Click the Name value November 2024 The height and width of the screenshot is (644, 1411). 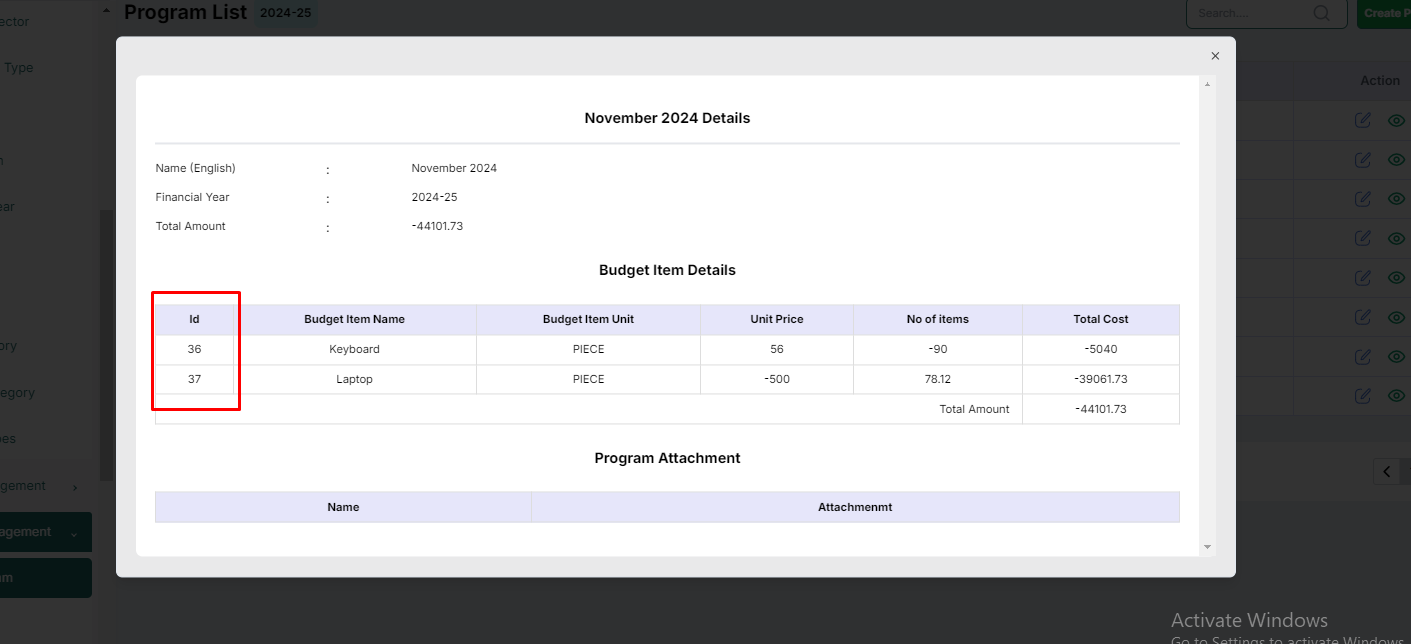454,168
